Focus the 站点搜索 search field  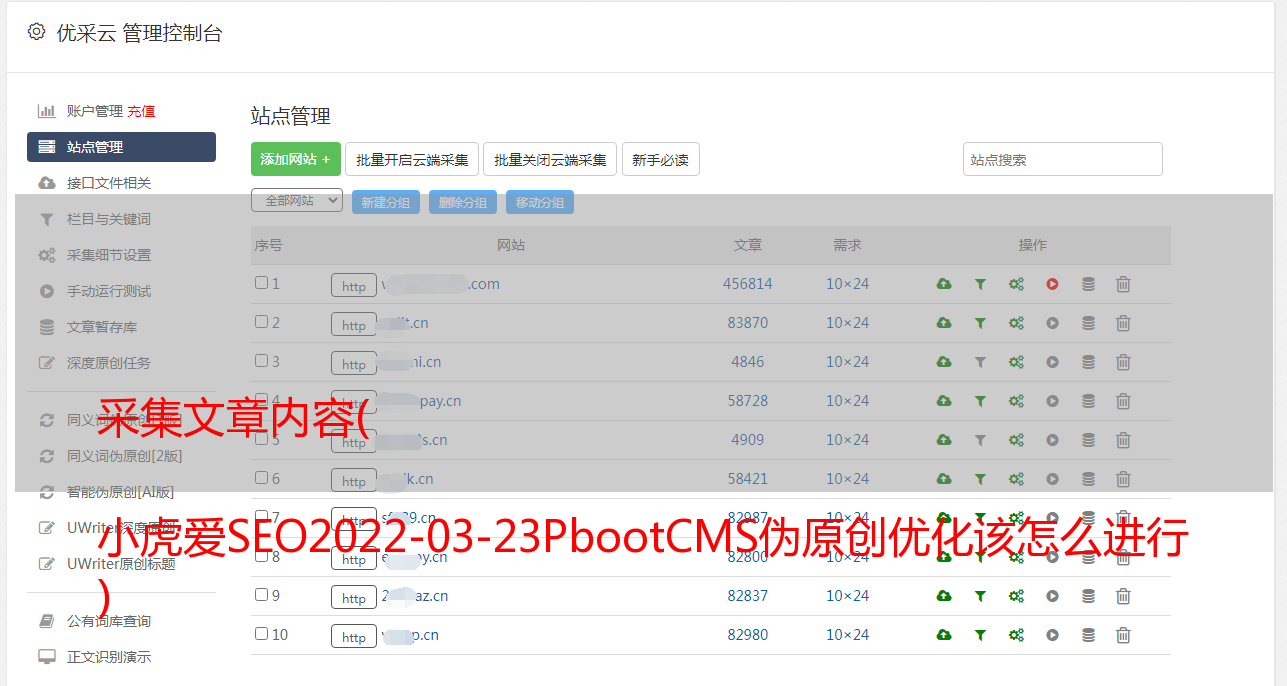(x=1063, y=159)
